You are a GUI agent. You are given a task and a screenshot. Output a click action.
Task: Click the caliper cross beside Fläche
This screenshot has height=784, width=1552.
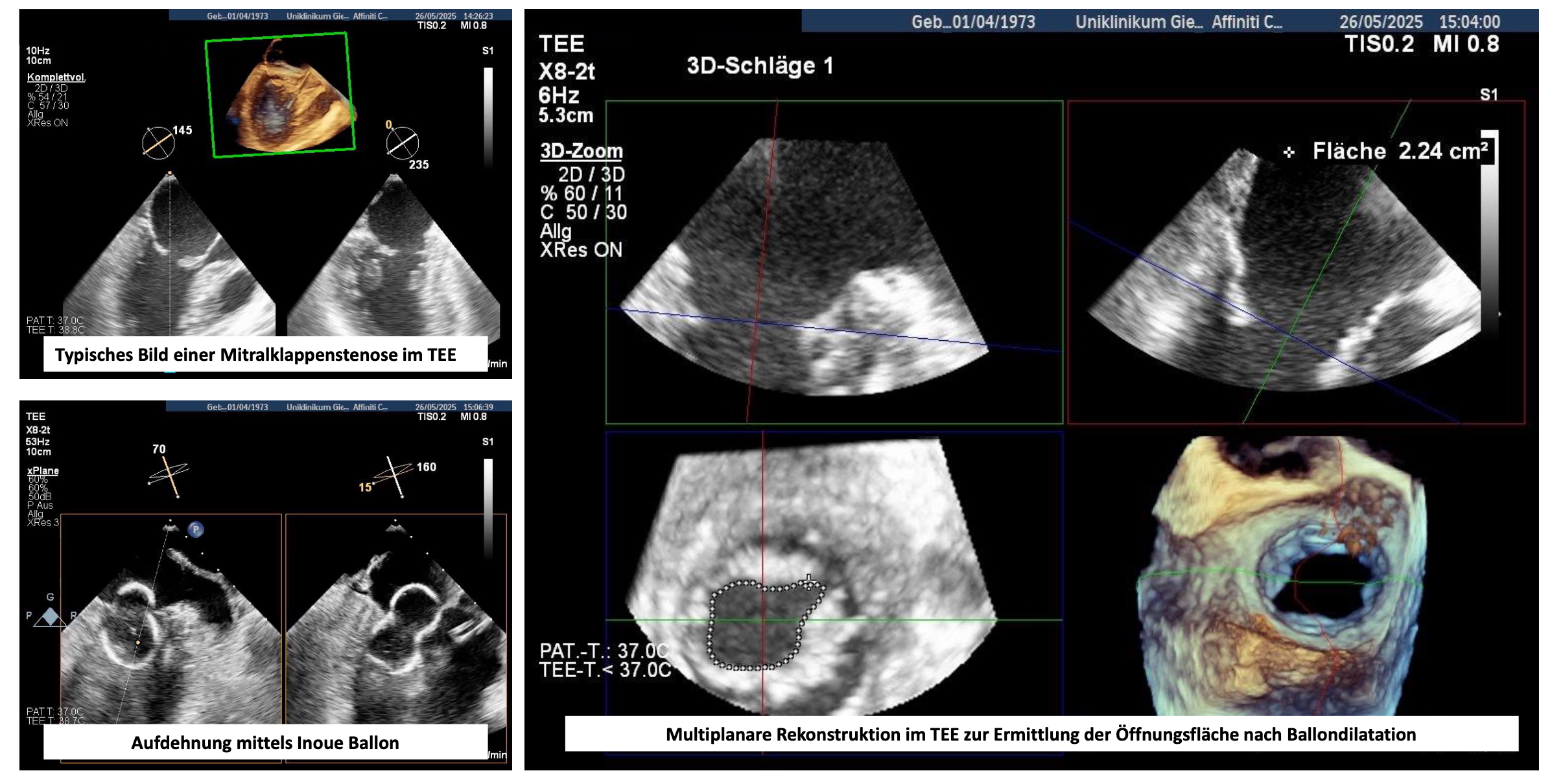[1289, 152]
